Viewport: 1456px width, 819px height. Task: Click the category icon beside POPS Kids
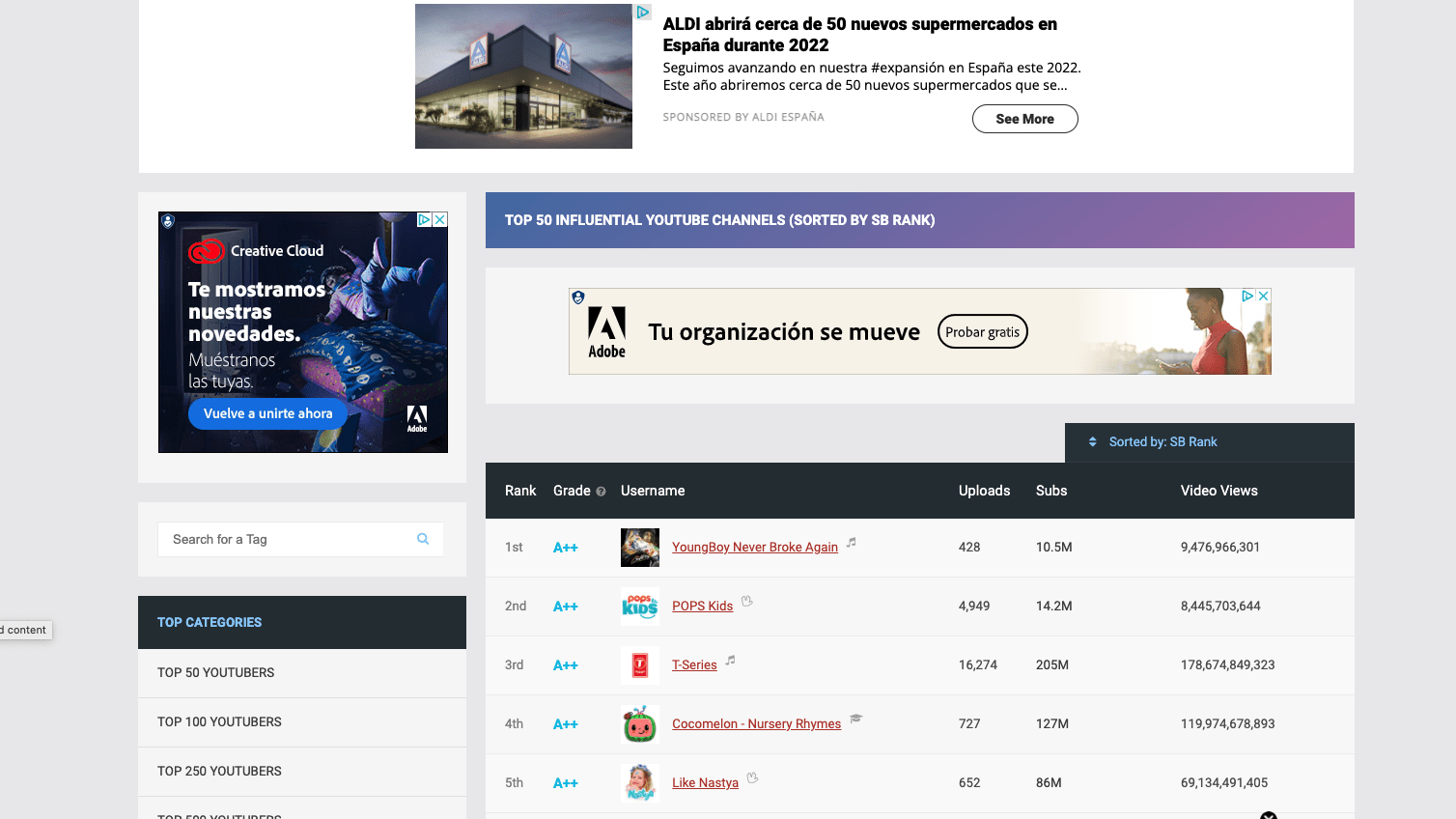pyautogui.click(x=746, y=602)
